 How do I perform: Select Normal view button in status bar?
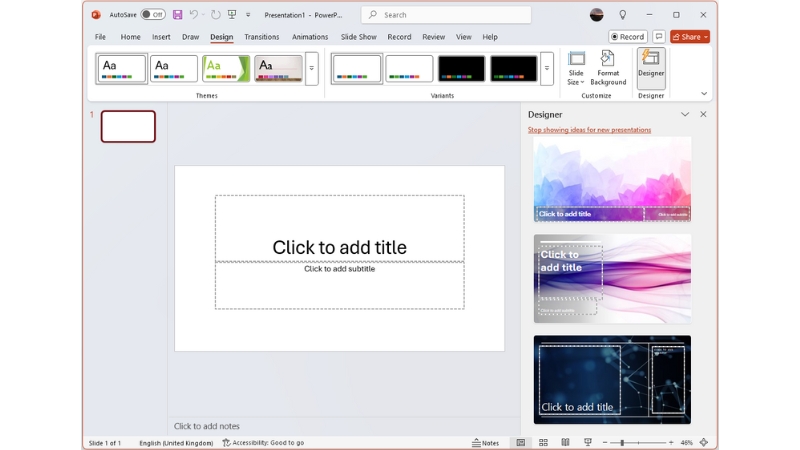click(521, 442)
